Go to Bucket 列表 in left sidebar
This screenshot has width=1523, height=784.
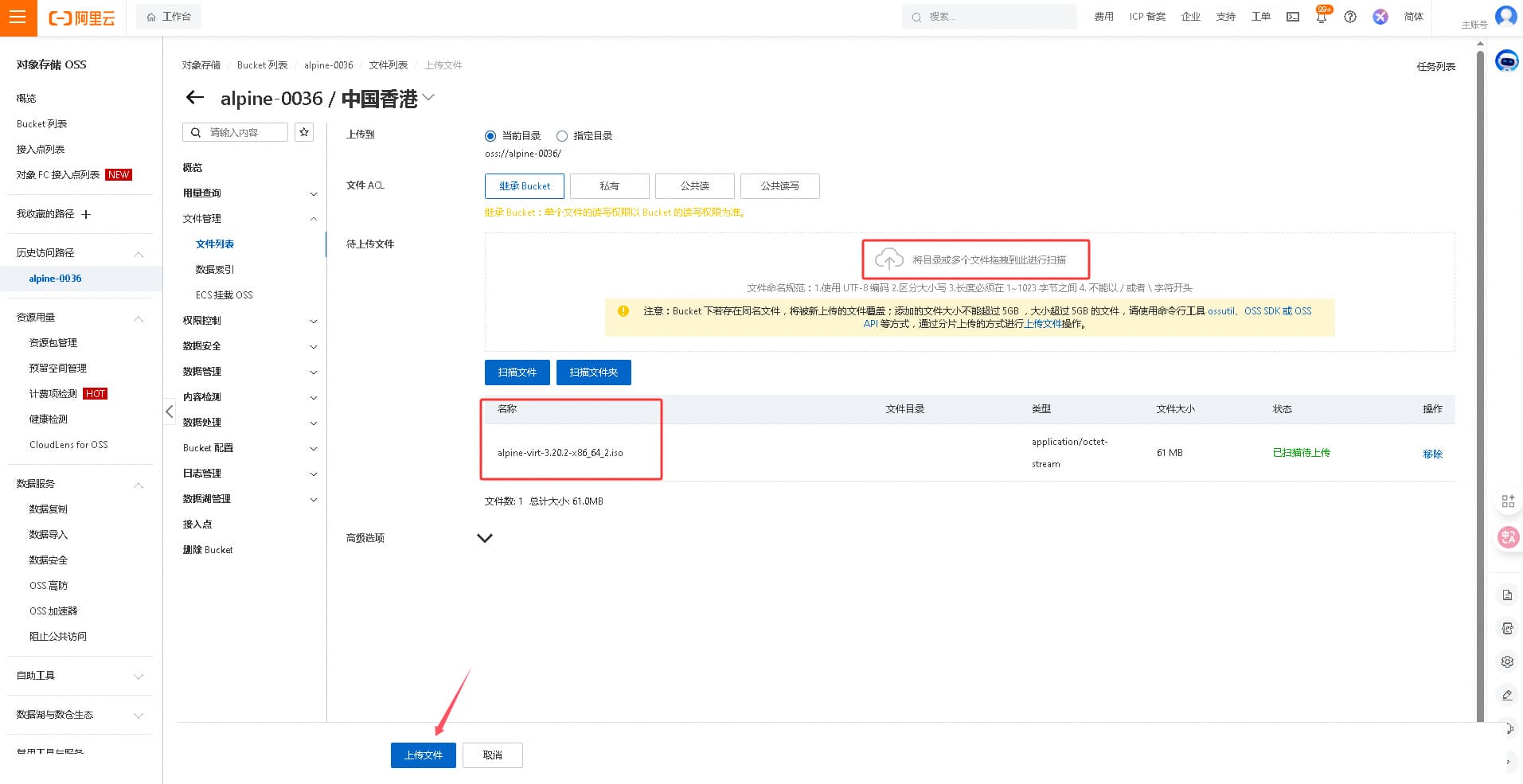42,124
